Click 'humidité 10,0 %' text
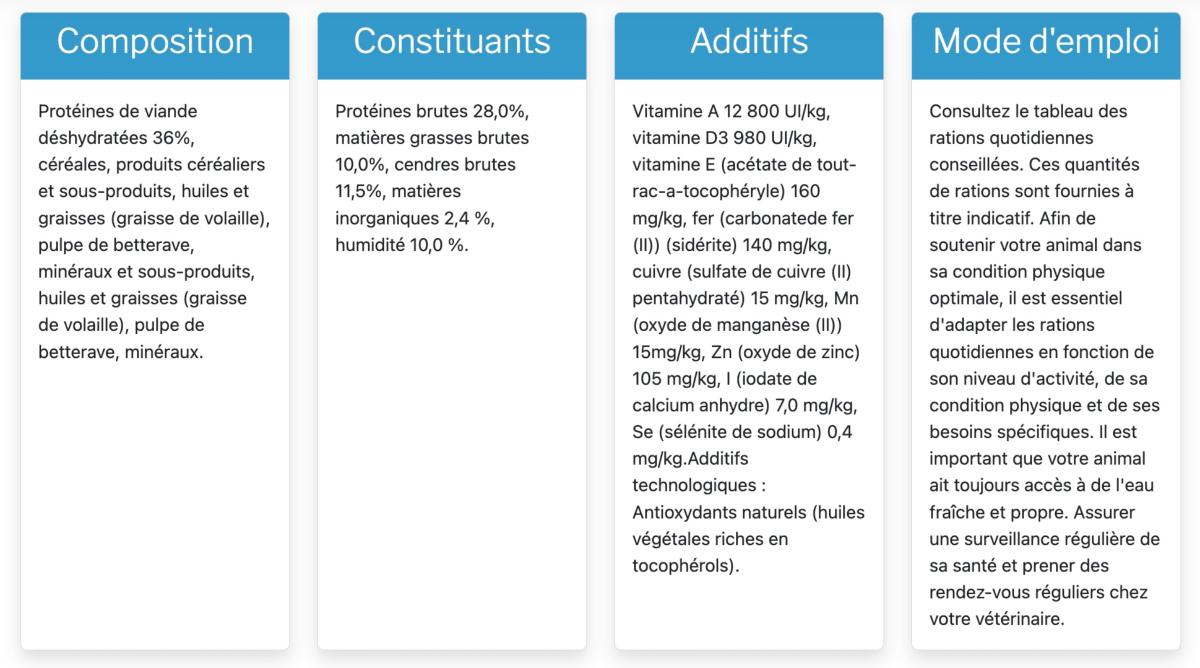The width and height of the screenshot is (1200, 668). tap(401, 245)
